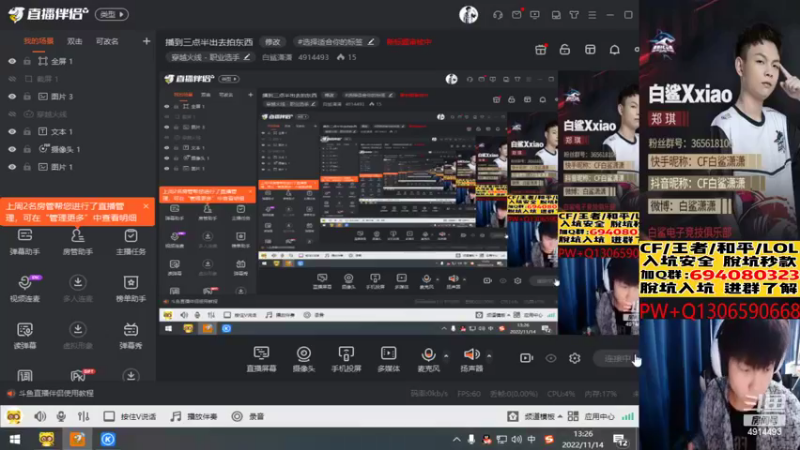Add 手机投屏 phone cast source
This screenshot has height=450, width=800.
tap(346, 359)
